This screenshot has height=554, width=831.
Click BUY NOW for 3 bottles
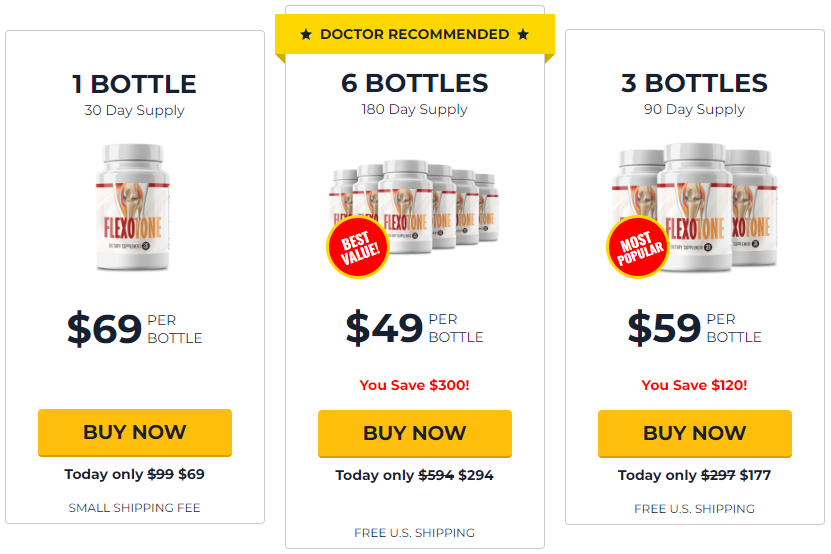[694, 433]
